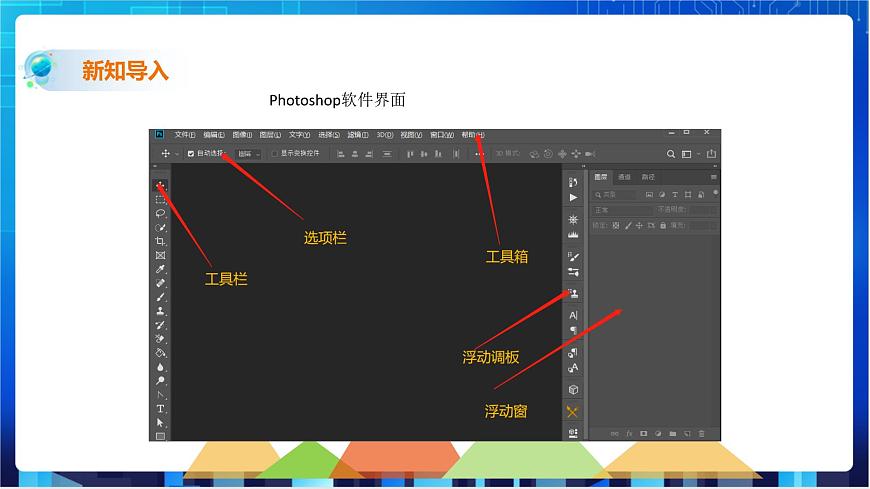Create a new group folder icon
870x489 pixels.
click(x=672, y=434)
